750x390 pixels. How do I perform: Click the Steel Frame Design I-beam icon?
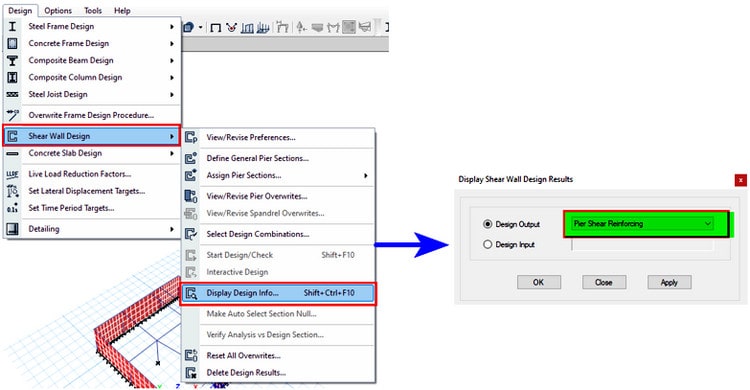(x=12, y=26)
